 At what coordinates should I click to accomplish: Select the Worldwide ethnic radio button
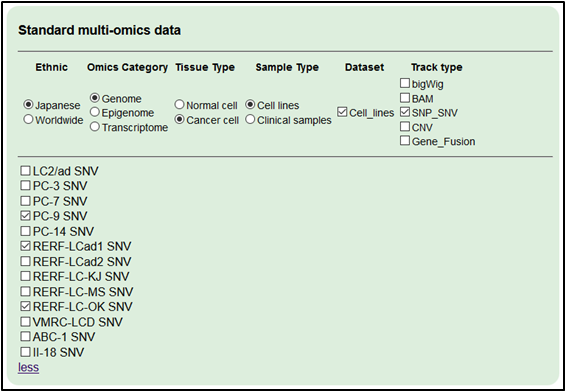tap(28, 119)
